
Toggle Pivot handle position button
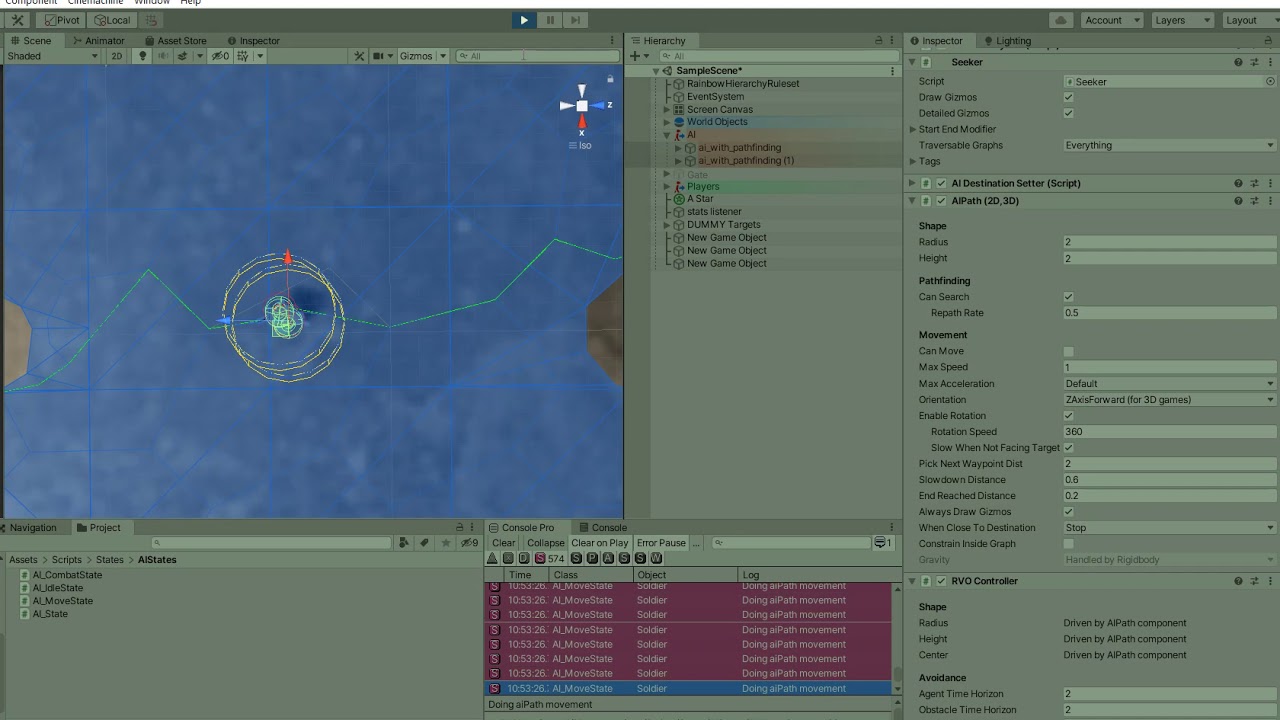point(62,20)
